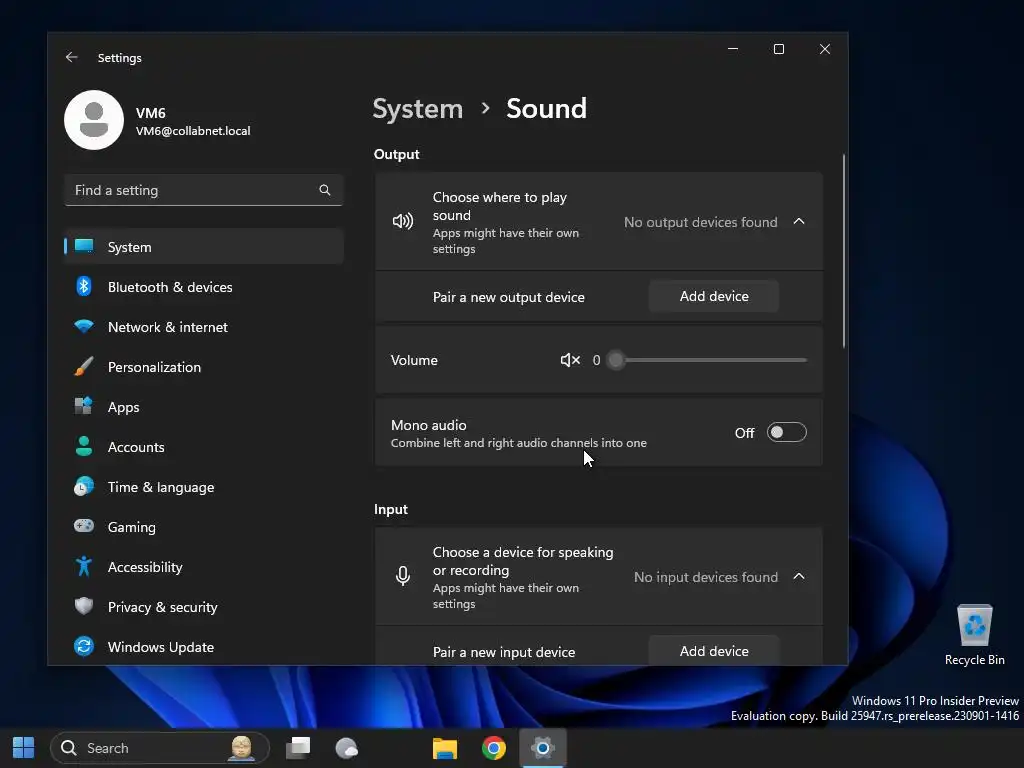Click the microphone icon in Input section
This screenshot has height=768, width=1024.
coord(403,576)
